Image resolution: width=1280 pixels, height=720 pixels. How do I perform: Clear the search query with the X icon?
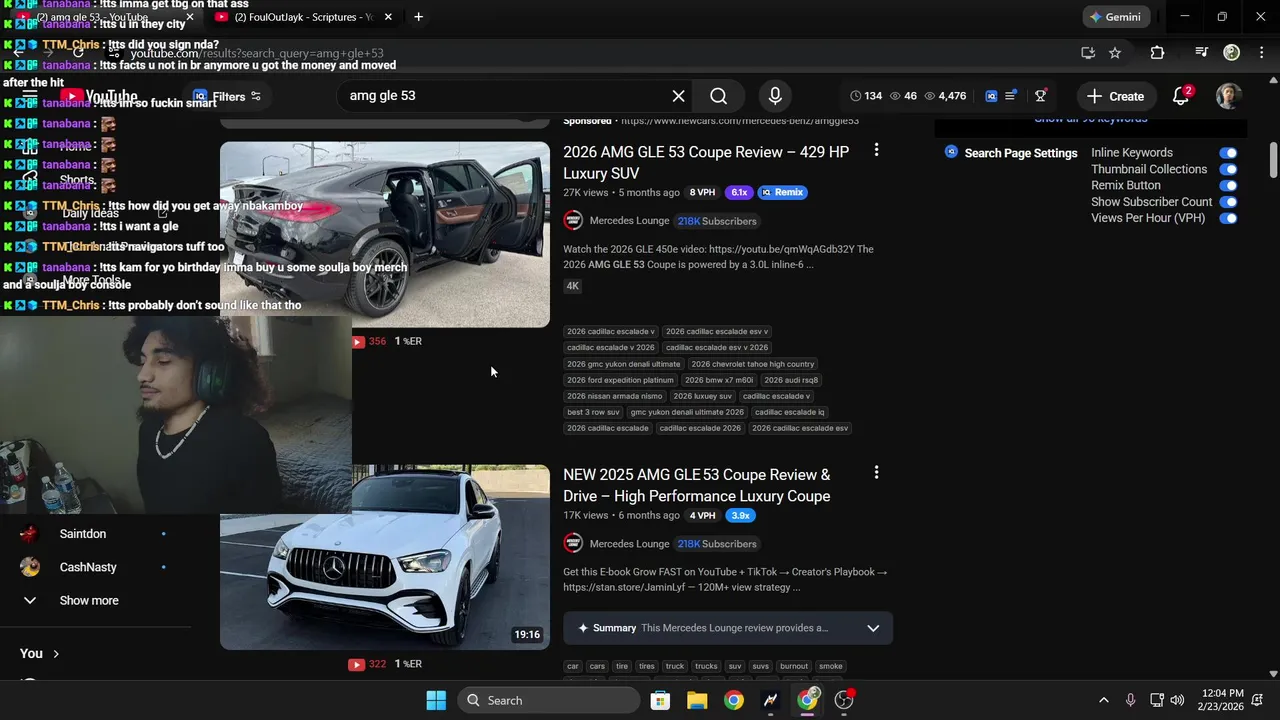click(x=678, y=96)
